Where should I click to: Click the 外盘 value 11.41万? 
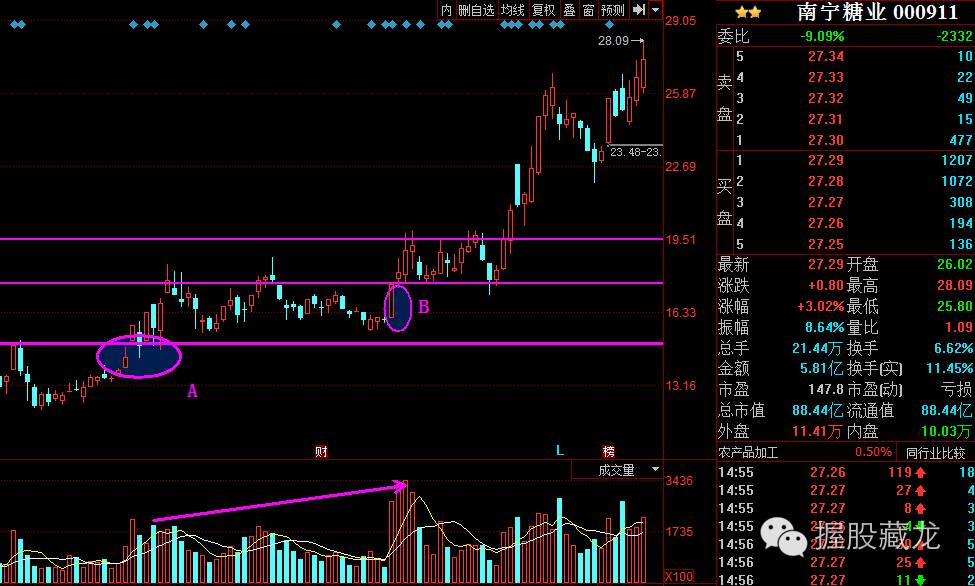coord(818,431)
